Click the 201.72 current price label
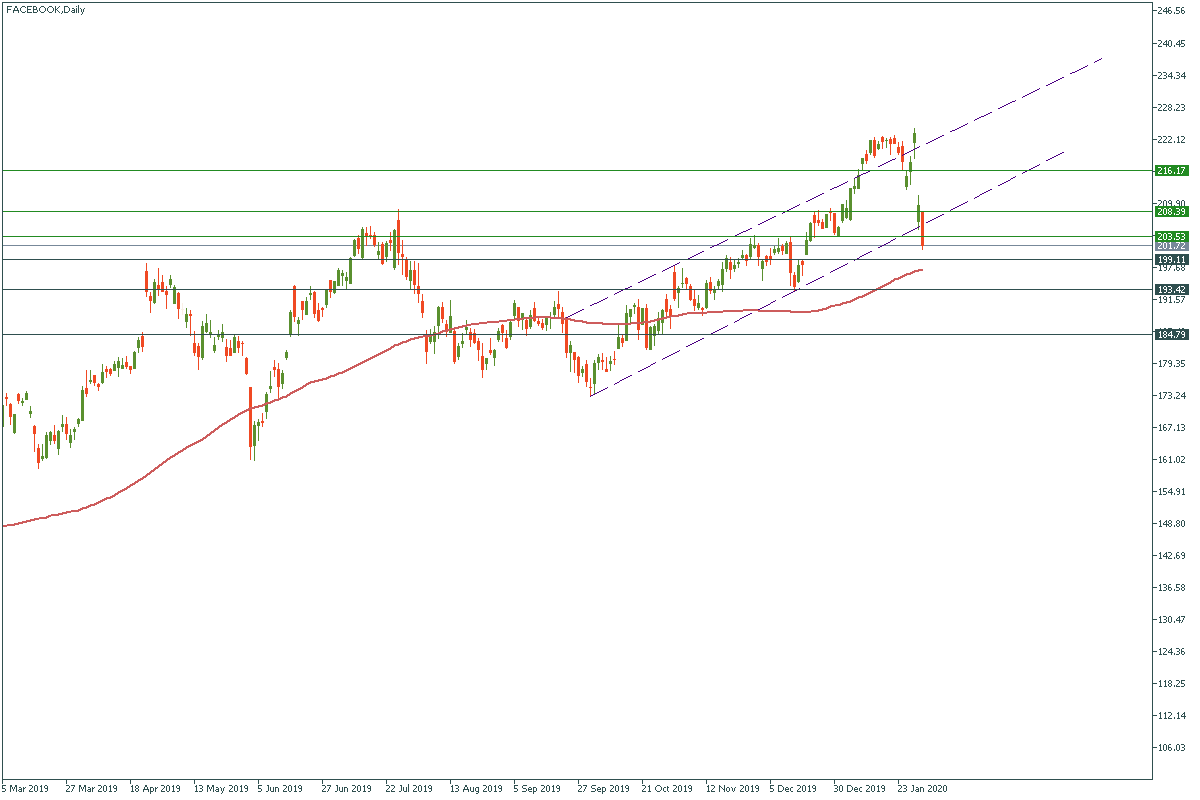The image size is (1200, 800). pyautogui.click(x=1169, y=246)
